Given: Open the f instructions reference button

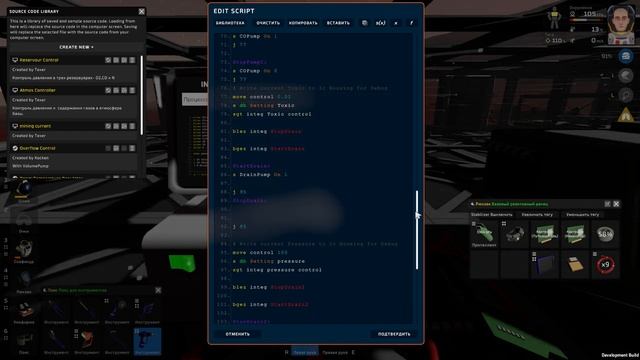Looking at the screenshot, I should 411,23.
